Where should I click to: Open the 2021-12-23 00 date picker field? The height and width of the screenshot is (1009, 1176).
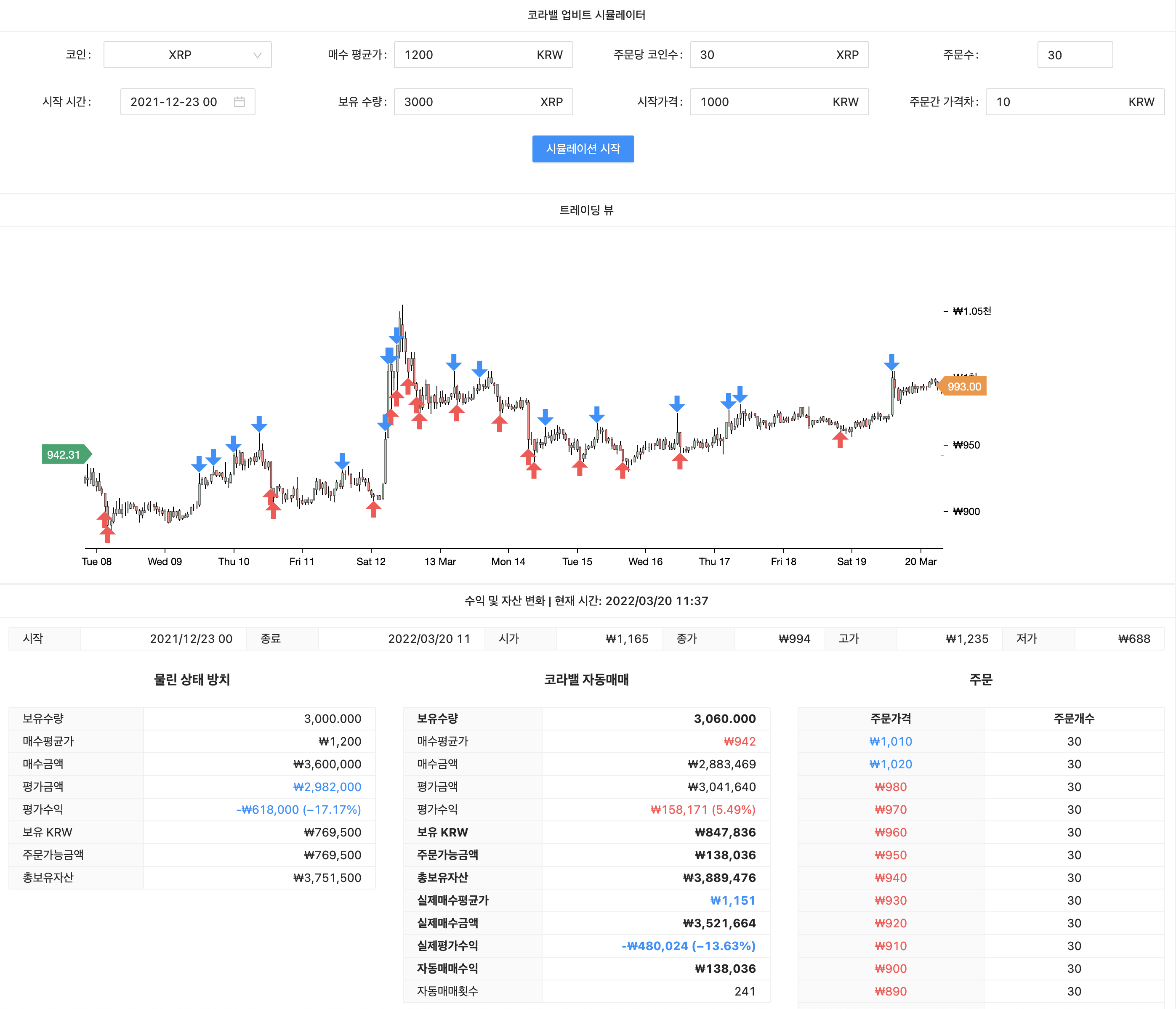point(174,102)
